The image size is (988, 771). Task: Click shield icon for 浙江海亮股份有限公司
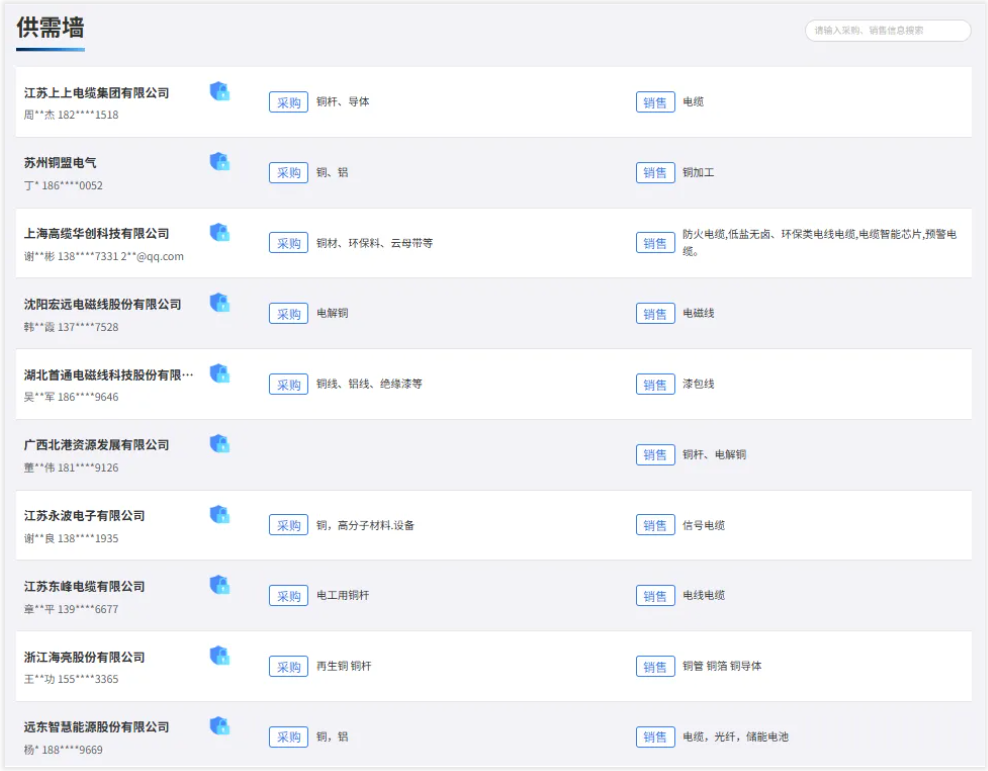click(219, 656)
